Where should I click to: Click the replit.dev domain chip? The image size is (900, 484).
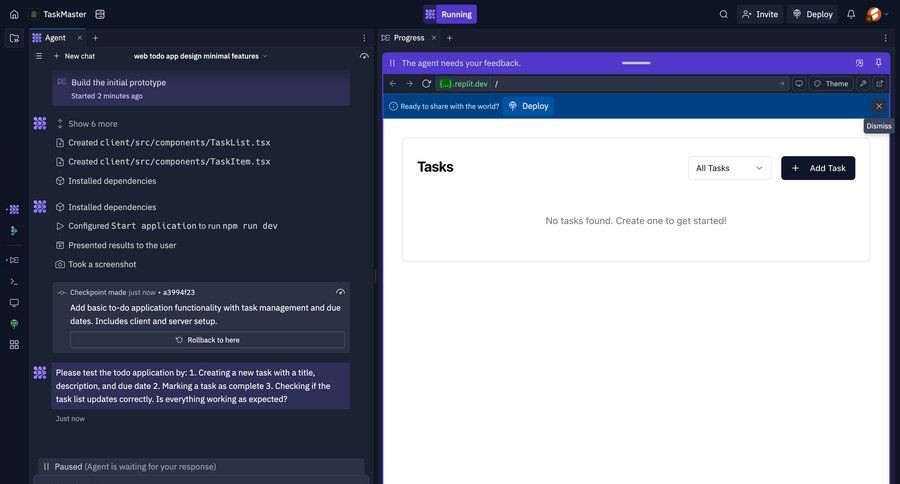pyautogui.click(x=463, y=84)
